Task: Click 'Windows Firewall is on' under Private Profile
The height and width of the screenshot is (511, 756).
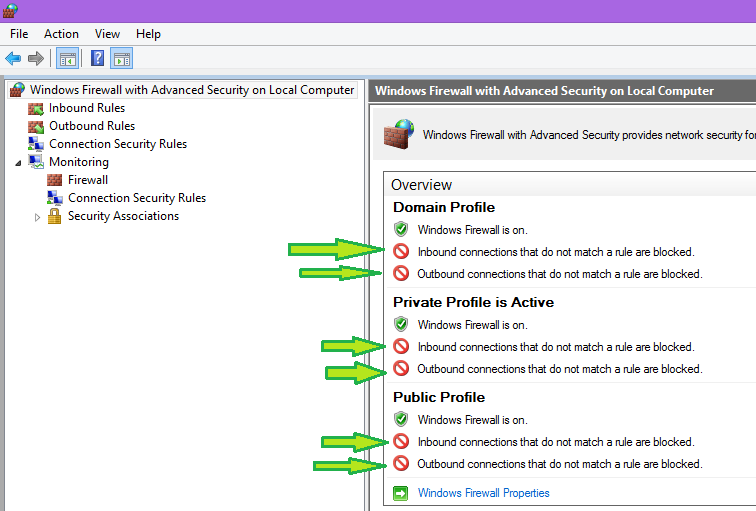Action: tap(472, 325)
